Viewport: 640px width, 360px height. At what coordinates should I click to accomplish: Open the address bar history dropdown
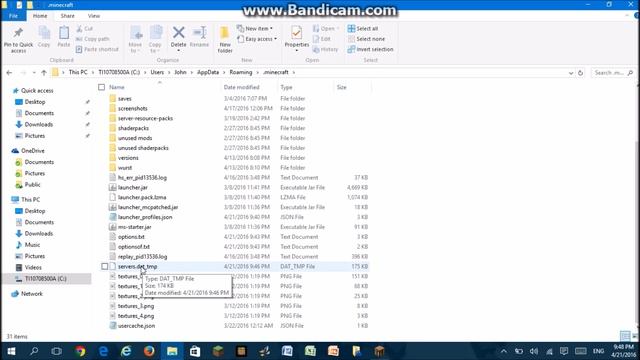(571, 73)
